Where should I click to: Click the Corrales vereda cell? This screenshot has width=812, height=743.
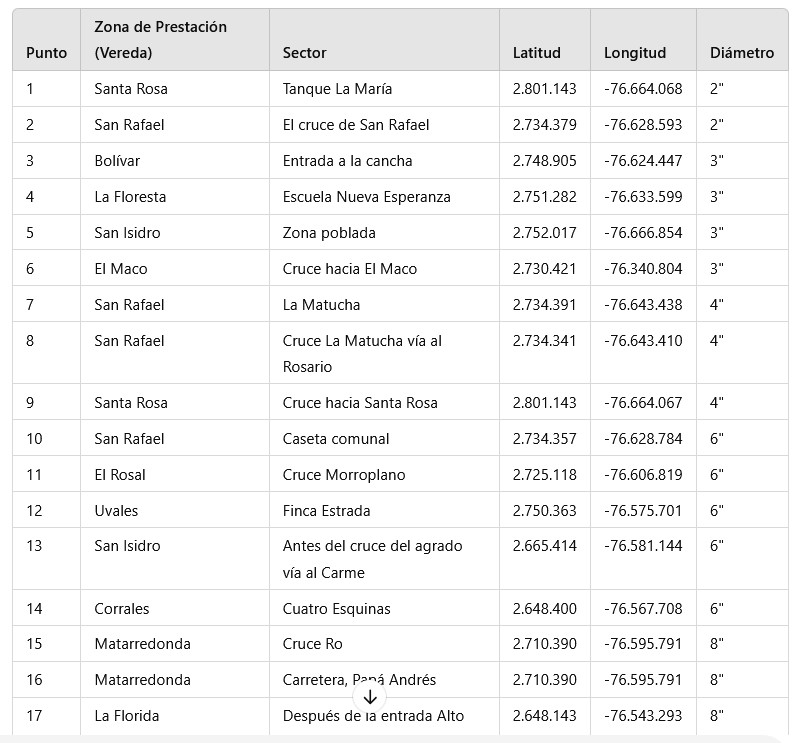click(122, 609)
